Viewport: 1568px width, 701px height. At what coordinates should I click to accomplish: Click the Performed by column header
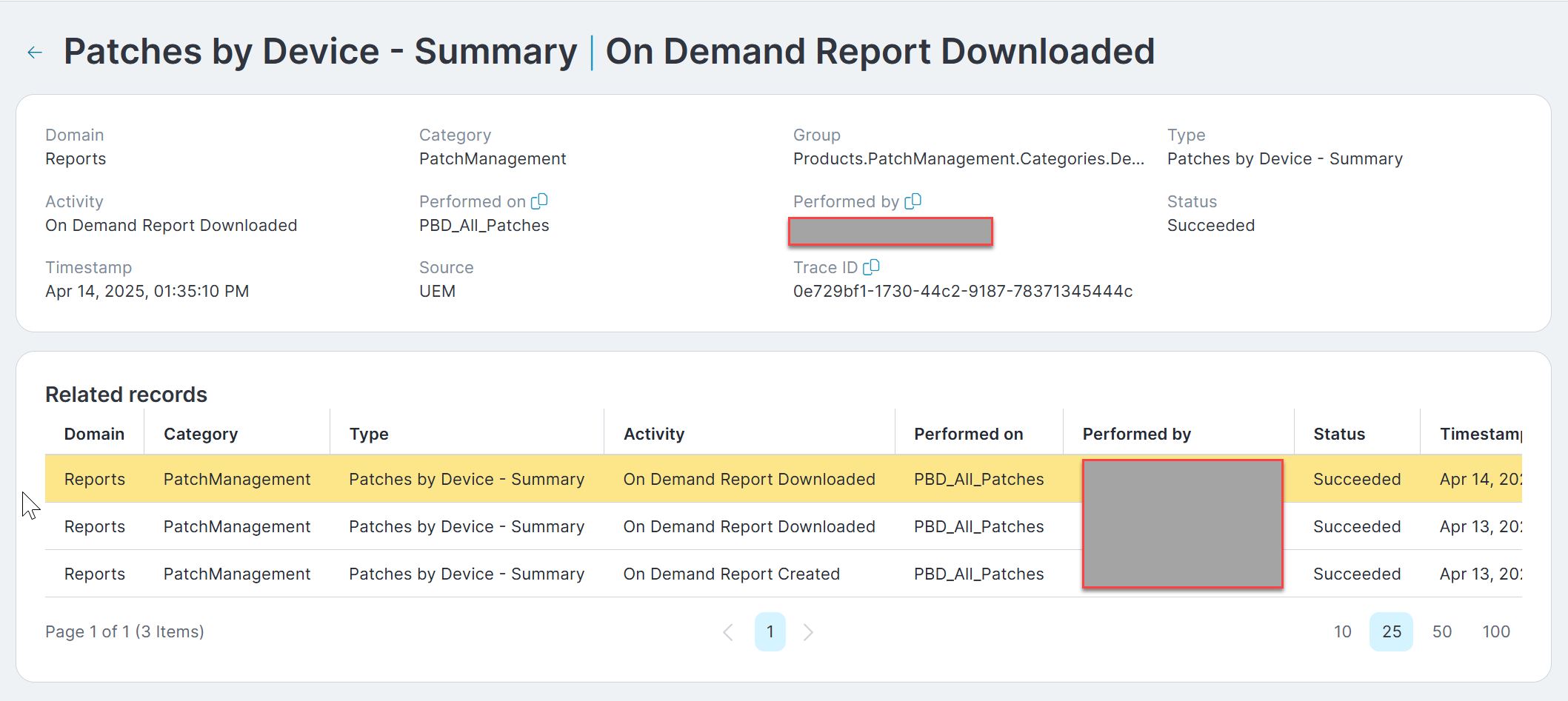pos(1136,435)
